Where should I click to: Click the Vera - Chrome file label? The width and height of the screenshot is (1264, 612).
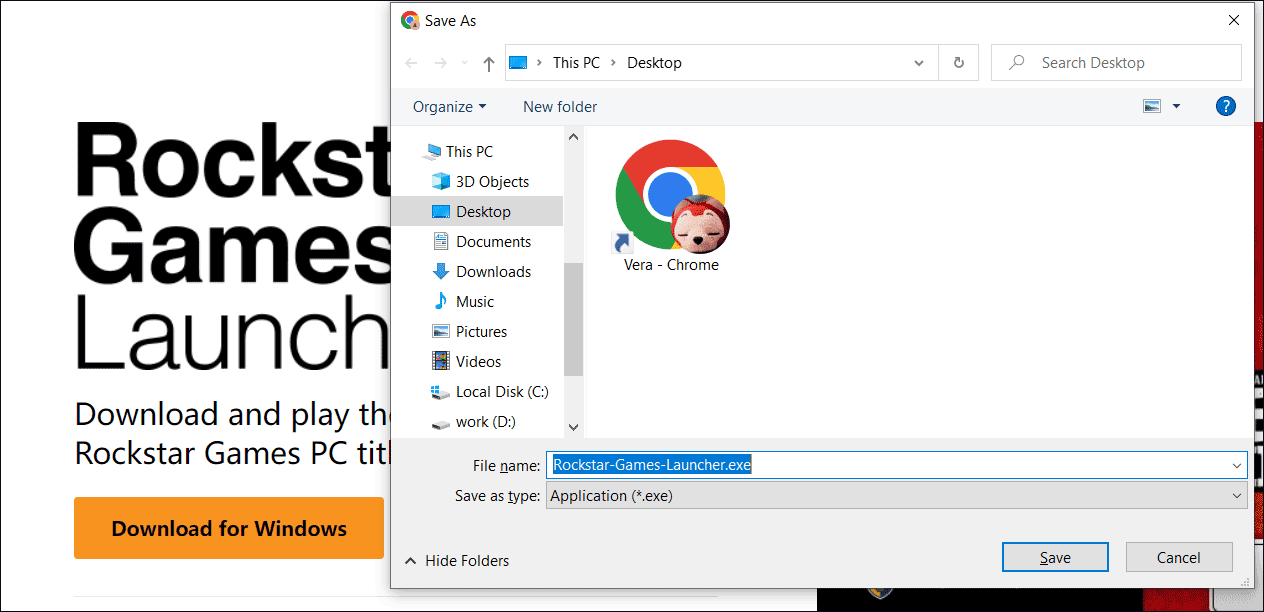point(671,265)
